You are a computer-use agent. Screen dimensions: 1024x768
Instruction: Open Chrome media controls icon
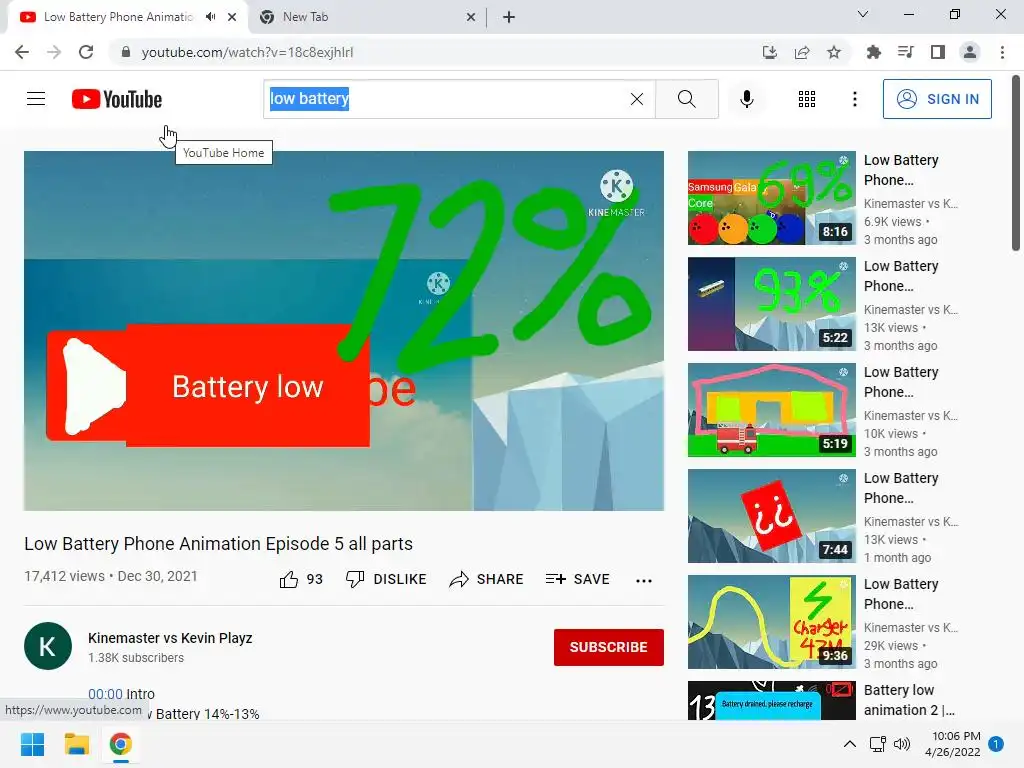906,52
